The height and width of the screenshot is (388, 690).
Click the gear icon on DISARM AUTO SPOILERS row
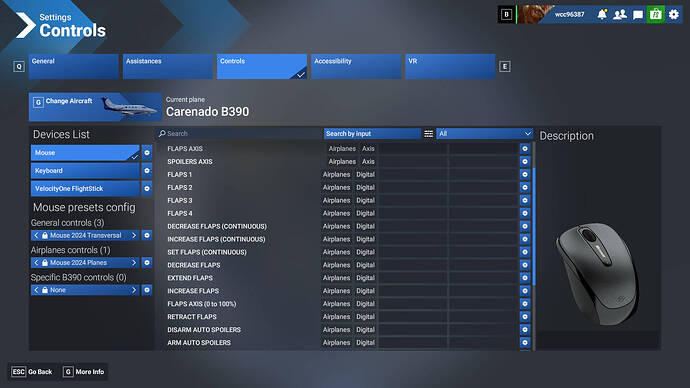(525, 330)
